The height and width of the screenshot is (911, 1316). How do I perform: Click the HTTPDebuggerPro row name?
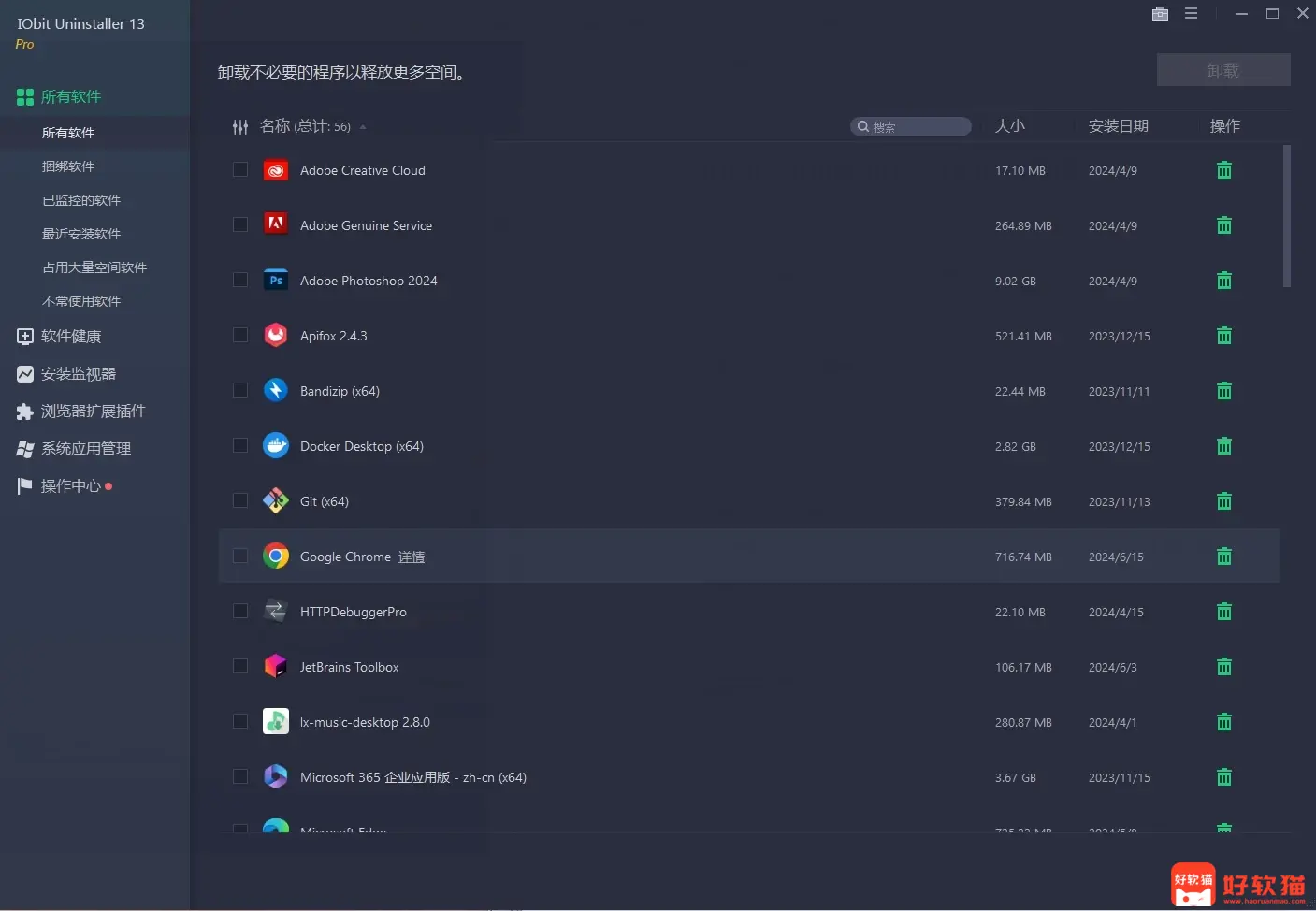[354, 612]
